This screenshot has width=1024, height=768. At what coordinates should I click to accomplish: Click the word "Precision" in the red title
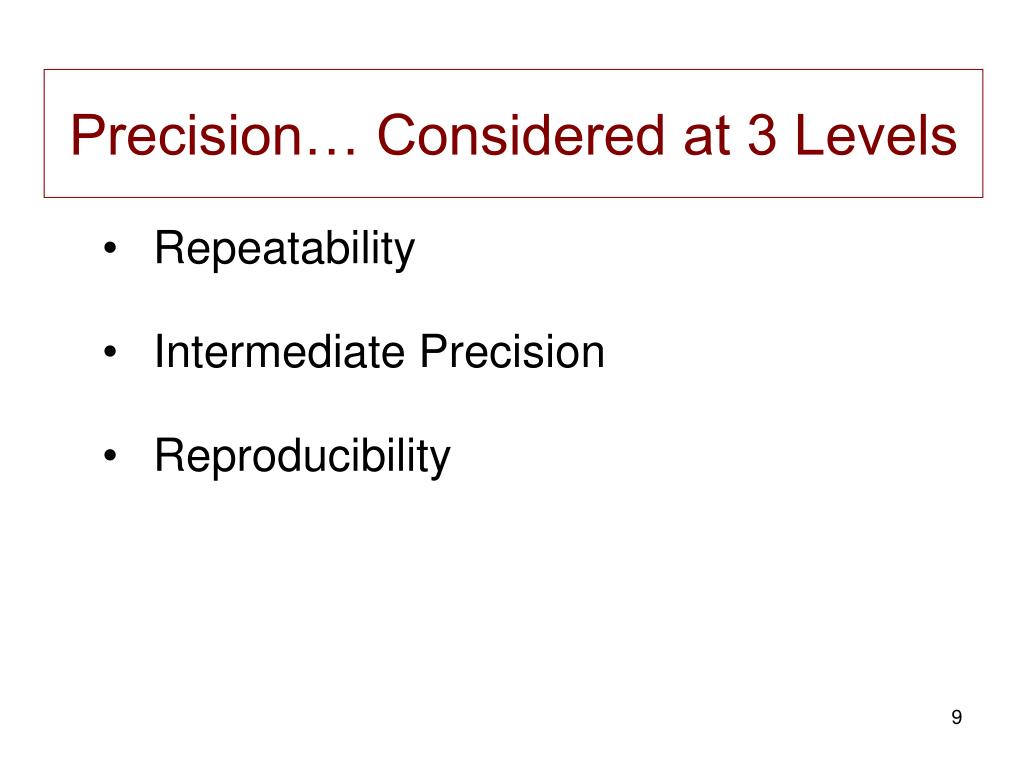pos(186,135)
